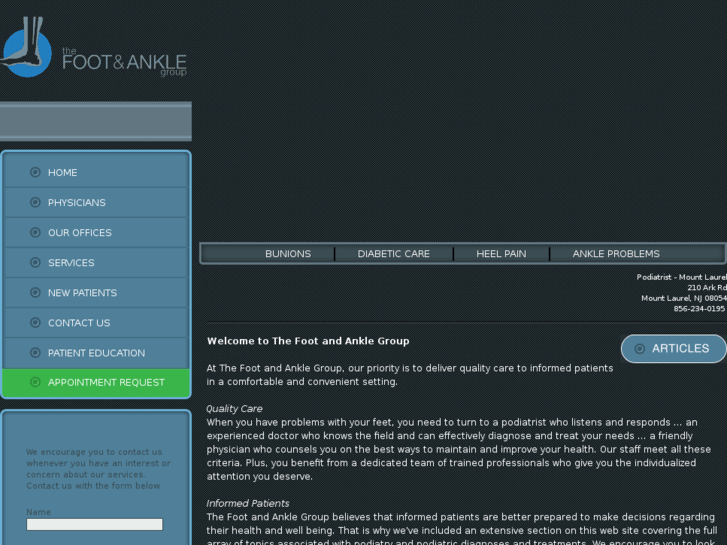This screenshot has width=727, height=545.
Task: Click the bullet icon beside PATIENT EDUCATION
Action: point(35,353)
